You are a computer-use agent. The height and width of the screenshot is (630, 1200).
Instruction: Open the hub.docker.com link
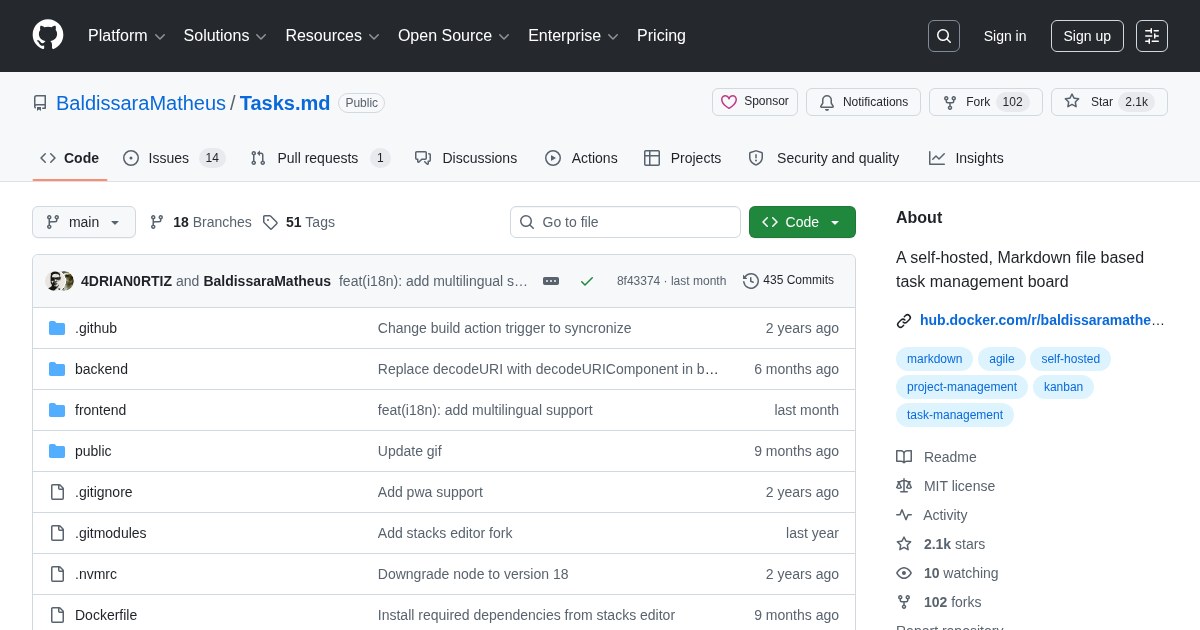pyautogui.click(x=1042, y=320)
